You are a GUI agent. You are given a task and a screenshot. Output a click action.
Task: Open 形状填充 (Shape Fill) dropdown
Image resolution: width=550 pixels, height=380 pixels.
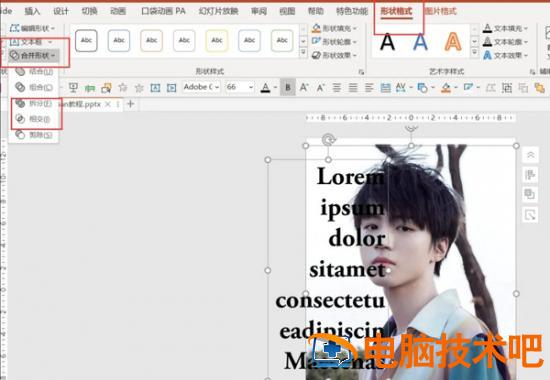[x=334, y=28]
